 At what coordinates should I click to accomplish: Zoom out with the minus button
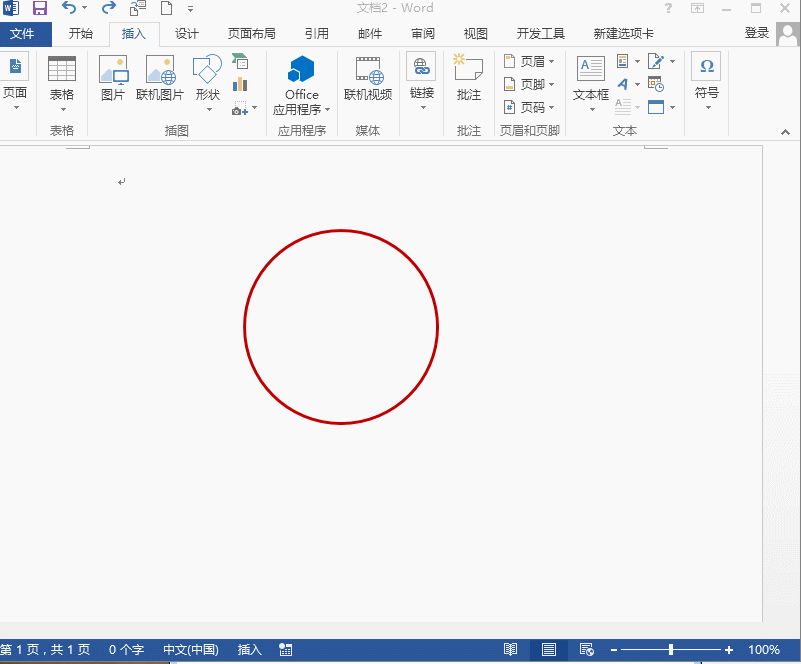[614, 650]
